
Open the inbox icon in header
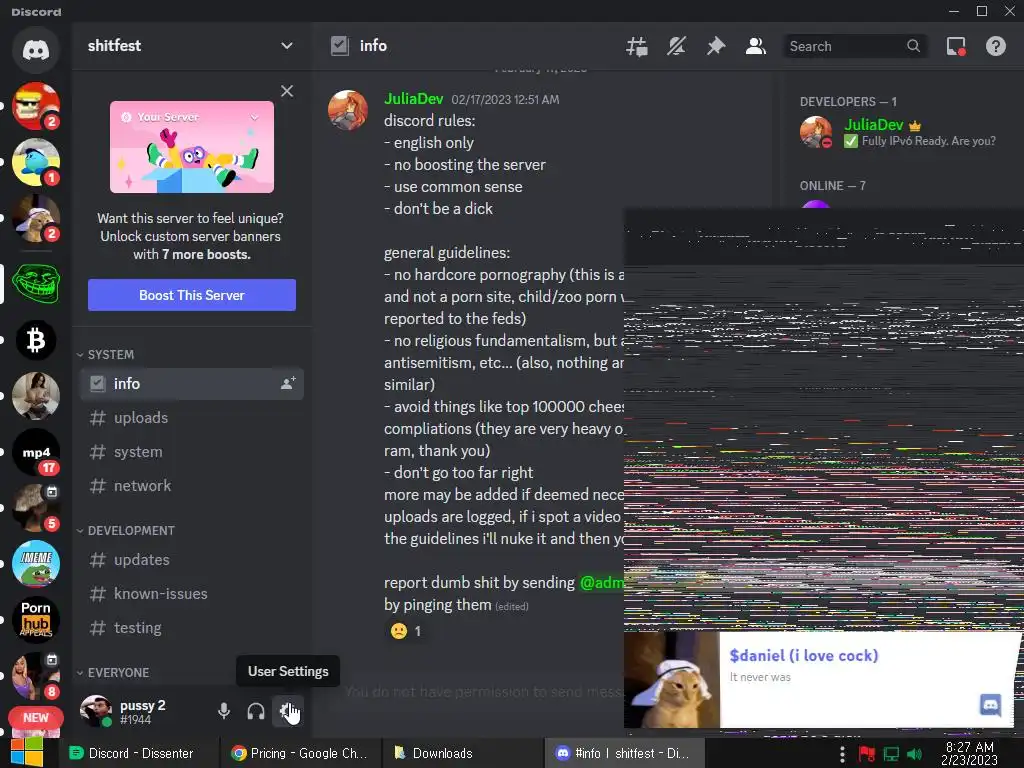coord(956,46)
